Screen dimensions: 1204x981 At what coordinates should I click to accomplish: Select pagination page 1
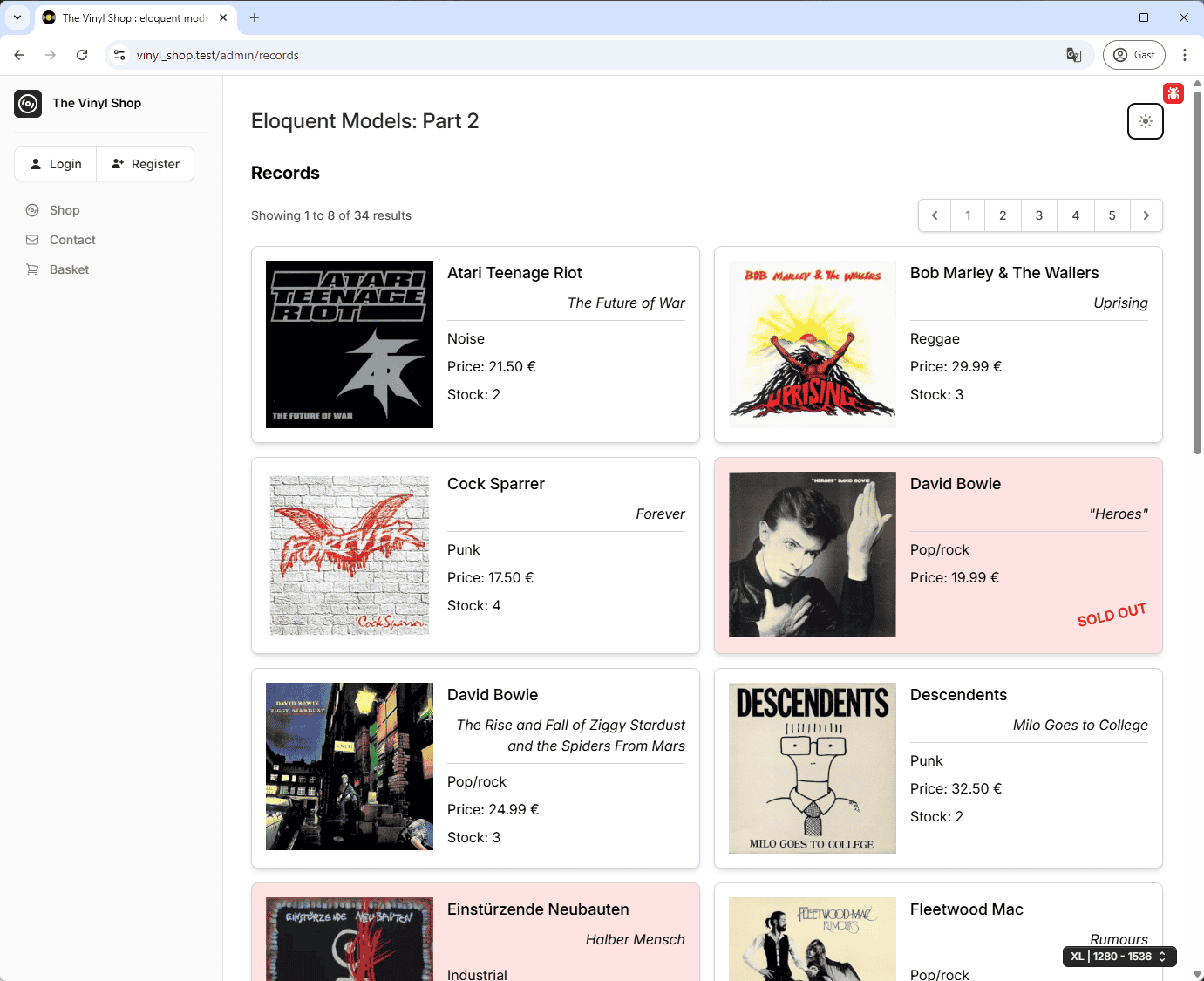(x=968, y=215)
